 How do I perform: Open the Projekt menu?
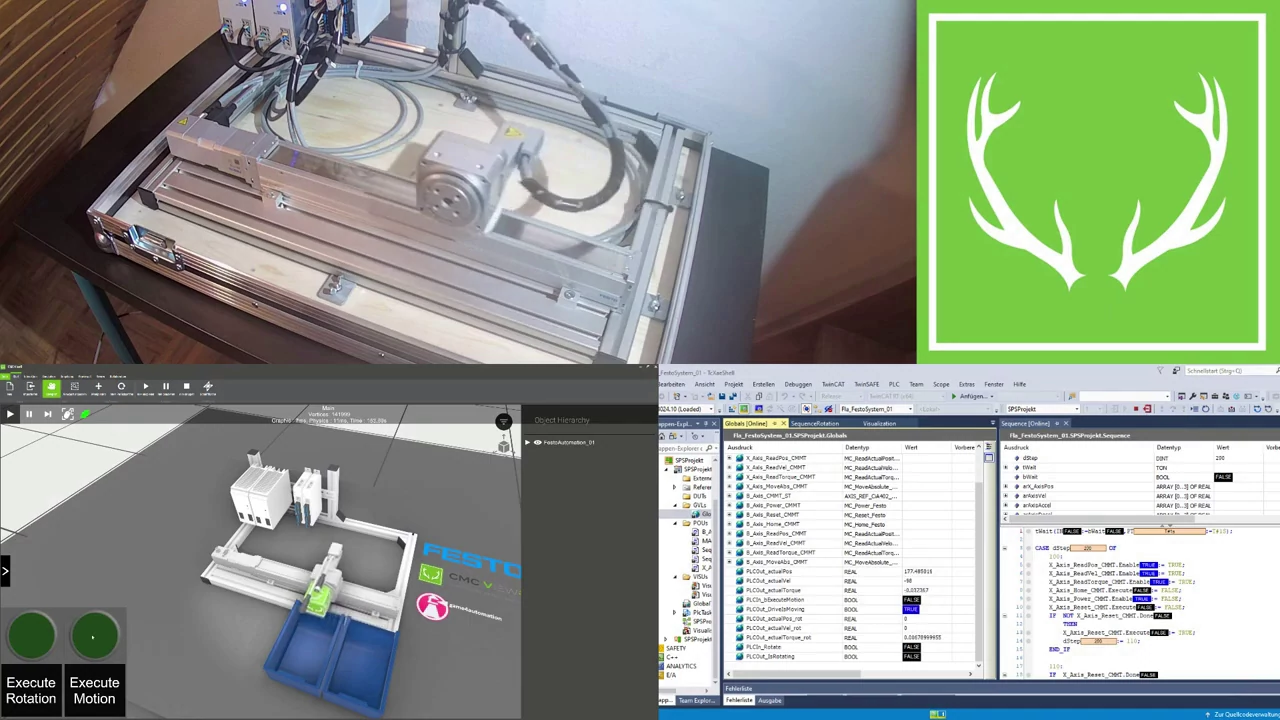(x=734, y=384)
